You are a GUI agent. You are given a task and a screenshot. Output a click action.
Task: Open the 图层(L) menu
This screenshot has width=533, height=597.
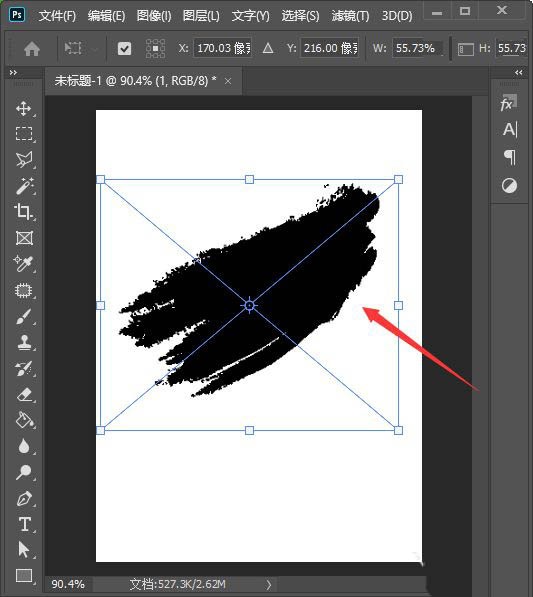point(201,16)
